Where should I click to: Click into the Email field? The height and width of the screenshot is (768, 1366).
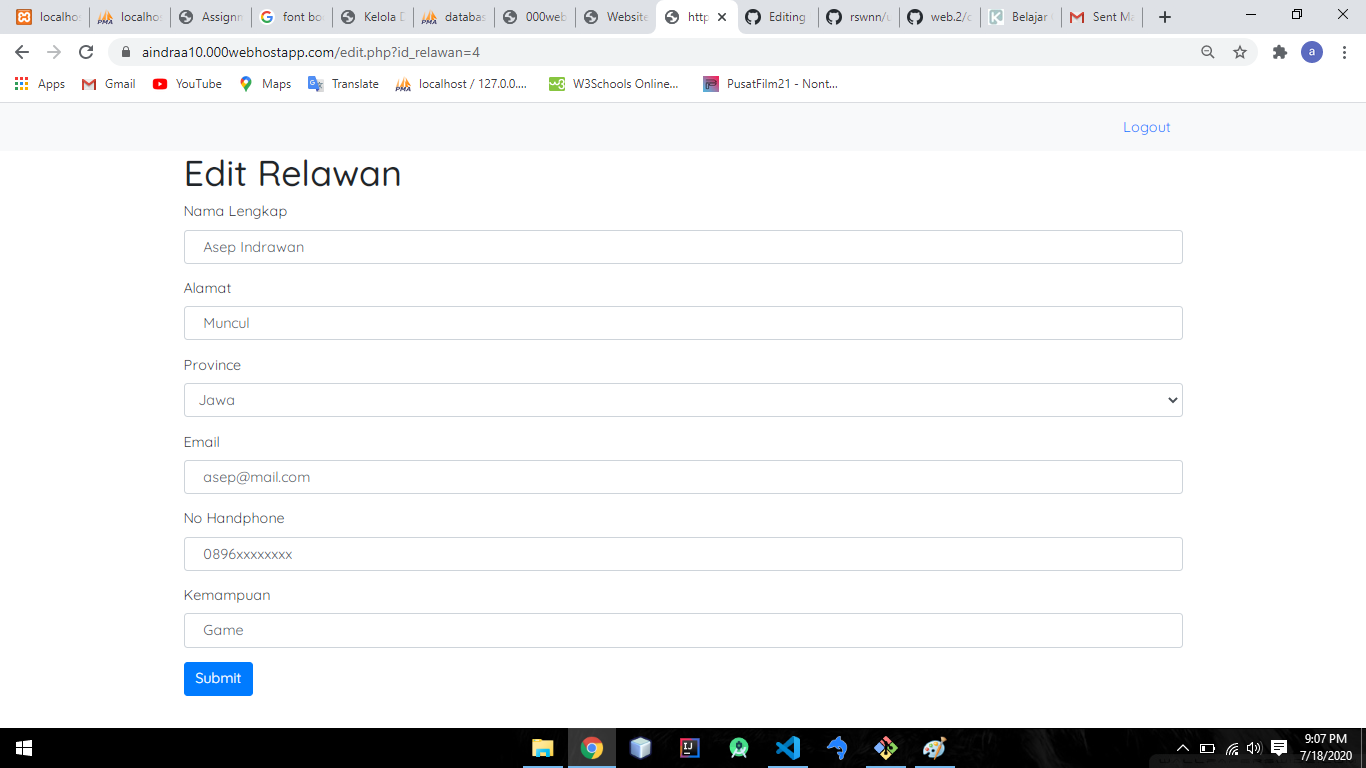[683, 477]
